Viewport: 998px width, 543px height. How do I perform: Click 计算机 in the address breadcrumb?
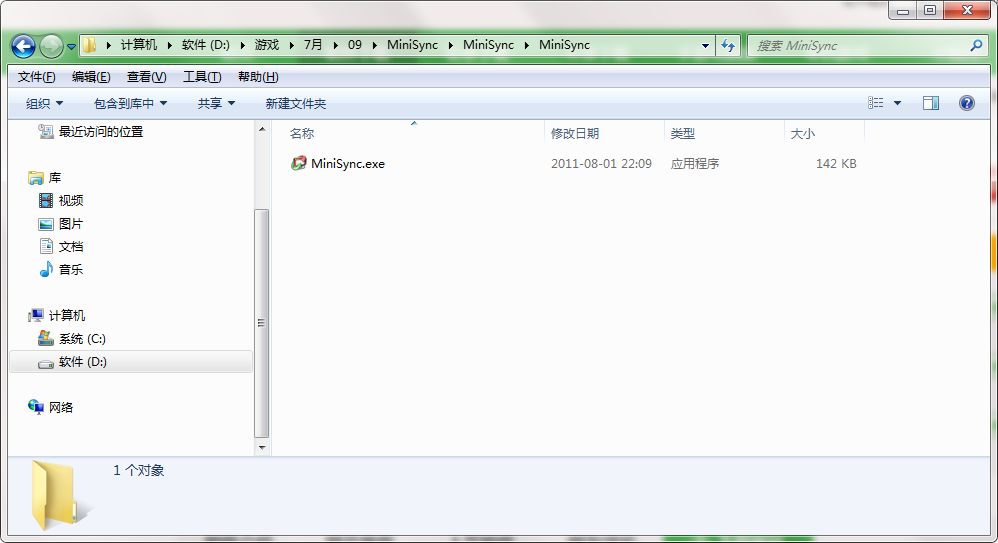pyautogui.click(x=139, y=45)
